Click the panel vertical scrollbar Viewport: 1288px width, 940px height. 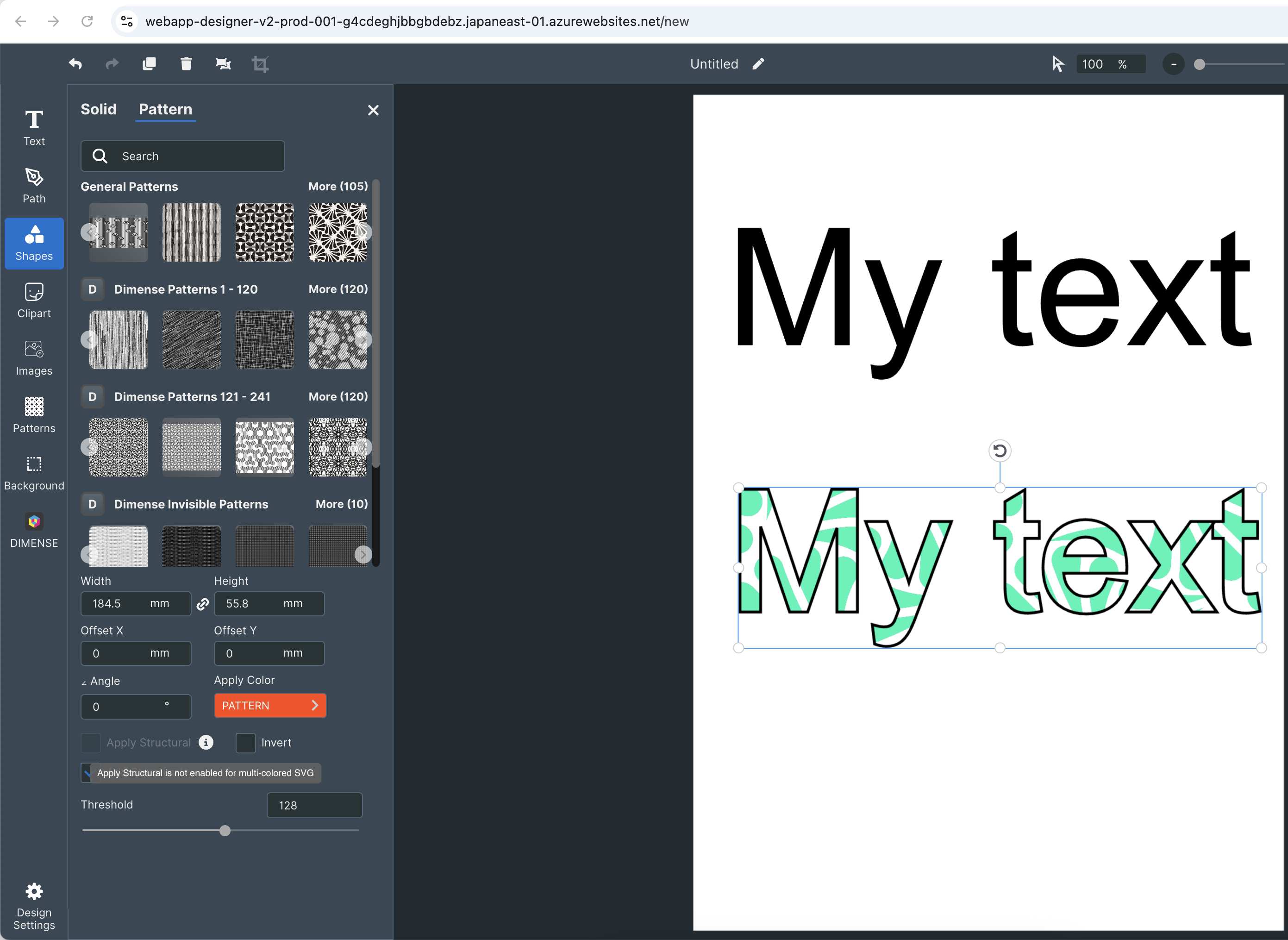point(375,324)
